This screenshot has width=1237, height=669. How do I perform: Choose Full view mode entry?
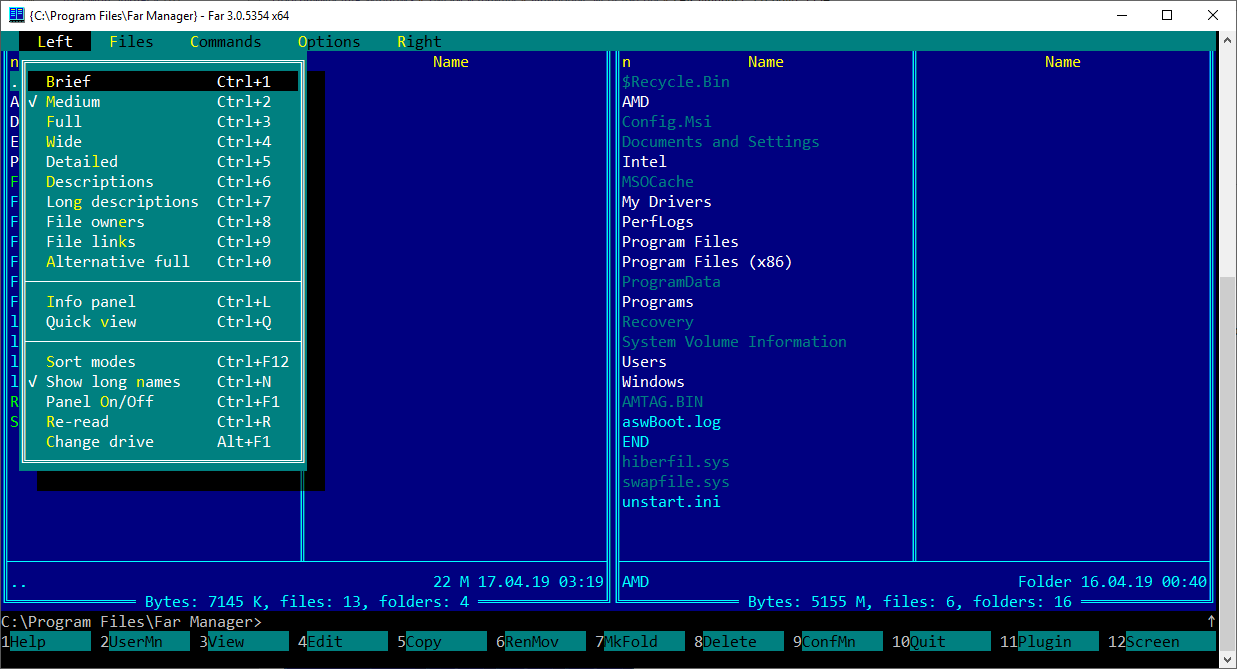pos(163,122)
